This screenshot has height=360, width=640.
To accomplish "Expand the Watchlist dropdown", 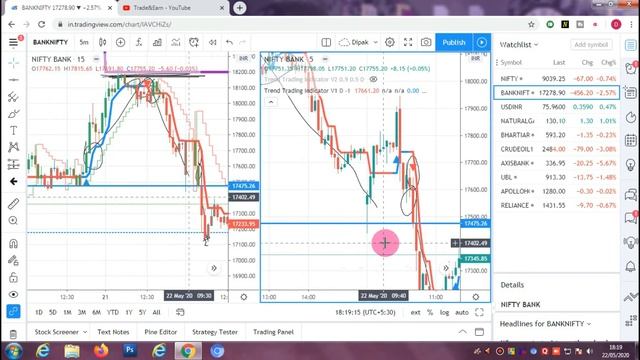I will (x=519, y=44).
